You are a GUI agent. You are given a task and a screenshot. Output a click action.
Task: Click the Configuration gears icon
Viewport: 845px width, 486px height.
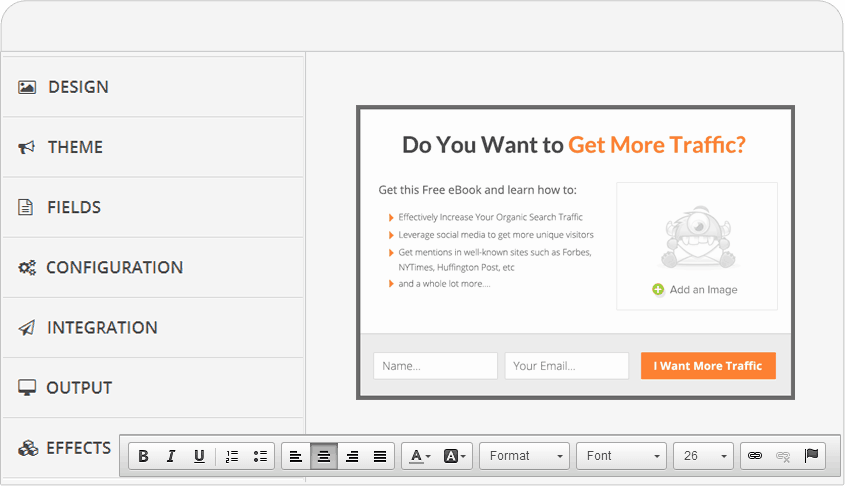pos(27,268)
